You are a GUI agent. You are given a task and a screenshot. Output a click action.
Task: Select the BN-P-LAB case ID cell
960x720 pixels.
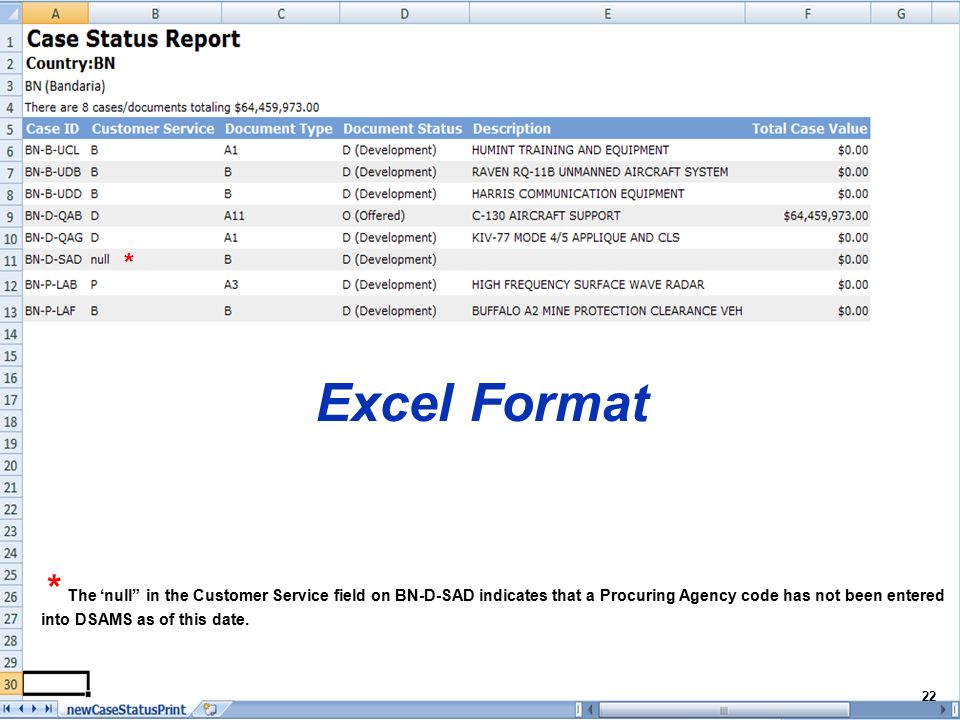(55, 285)
